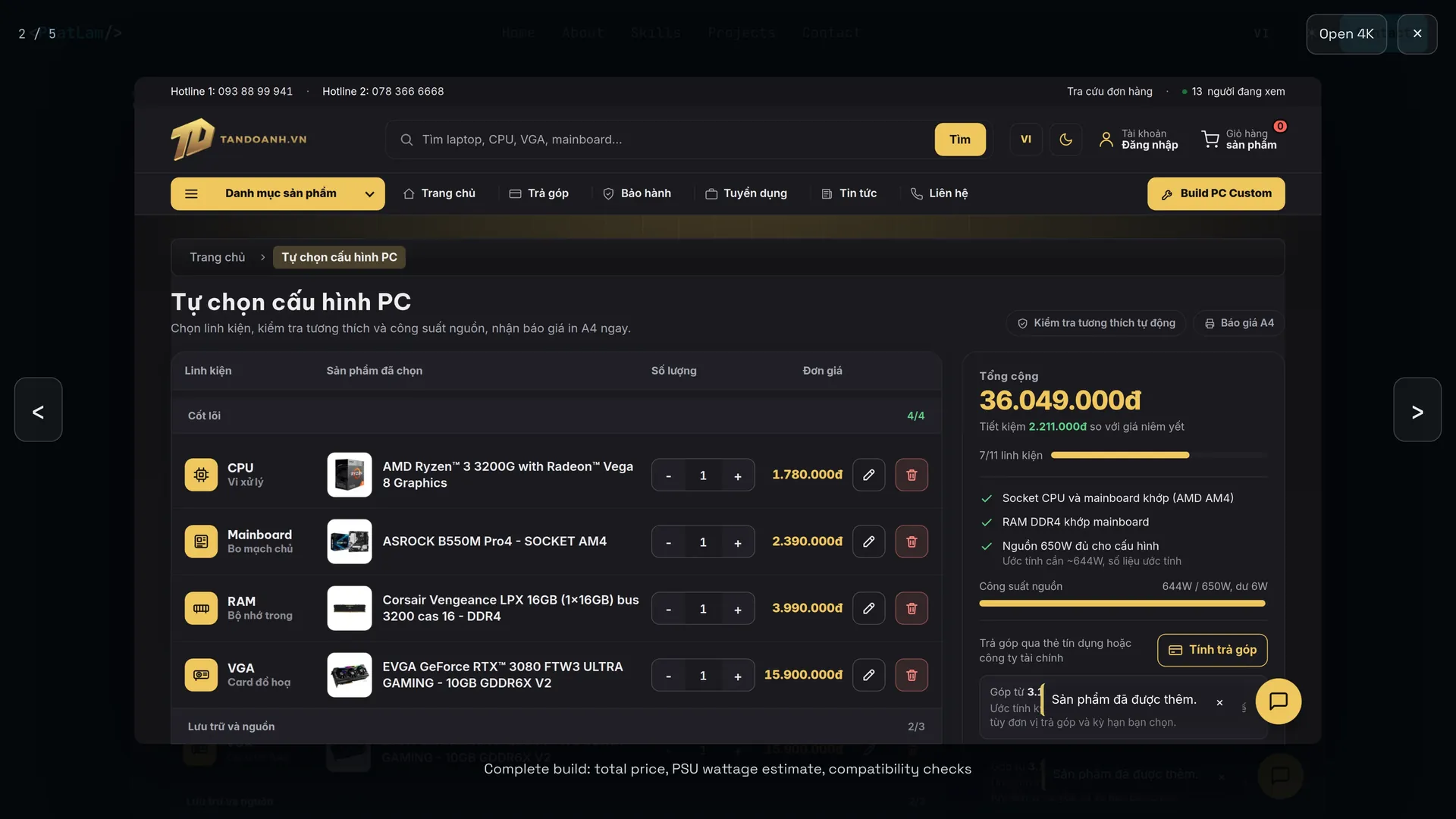Dismiss the 'Sản phẩm đã được thêm' toast
Screen dimensions: 1456x819
1219,703
